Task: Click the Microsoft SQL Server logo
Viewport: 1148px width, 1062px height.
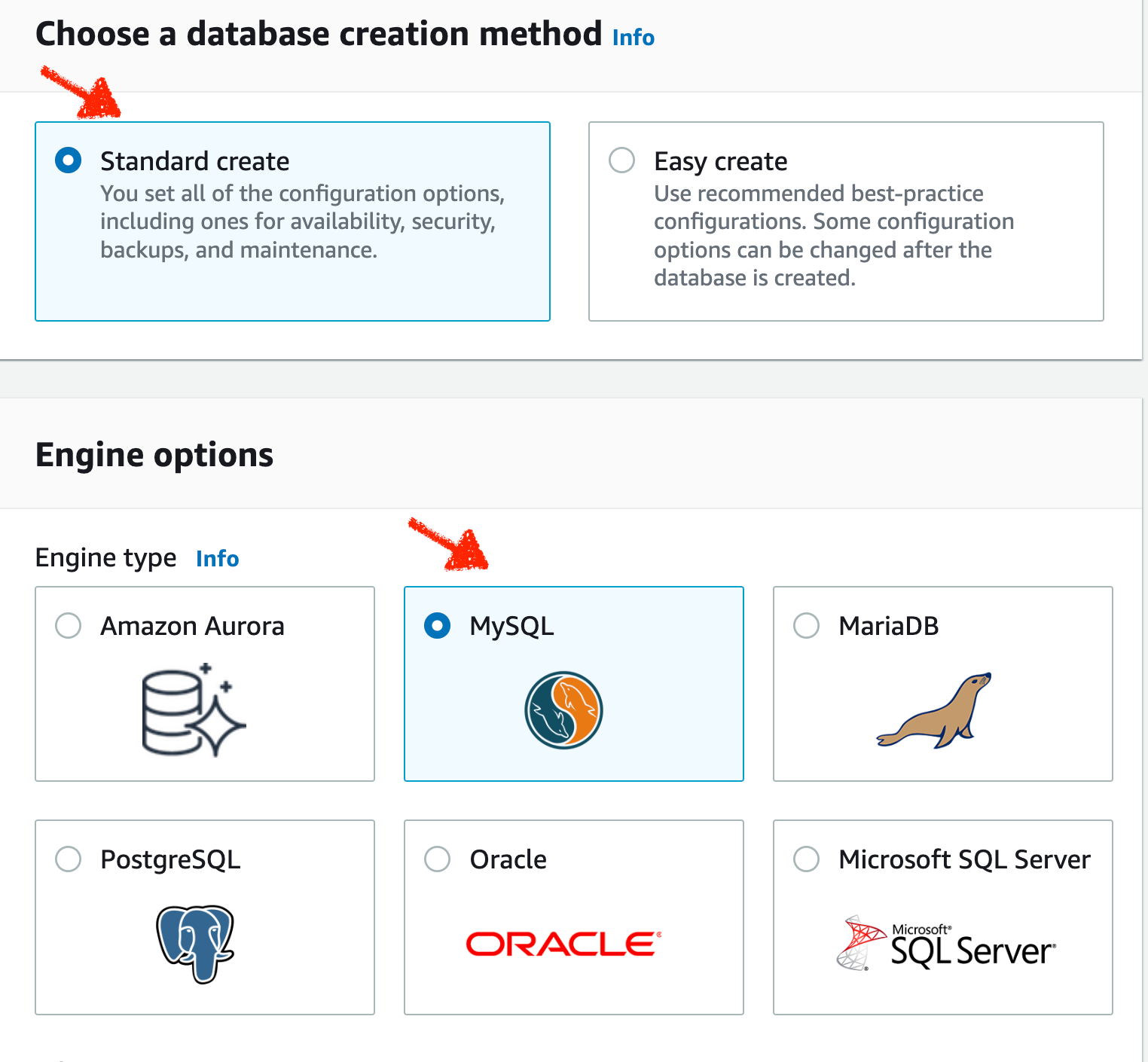Action: click(x=946, y=945)
